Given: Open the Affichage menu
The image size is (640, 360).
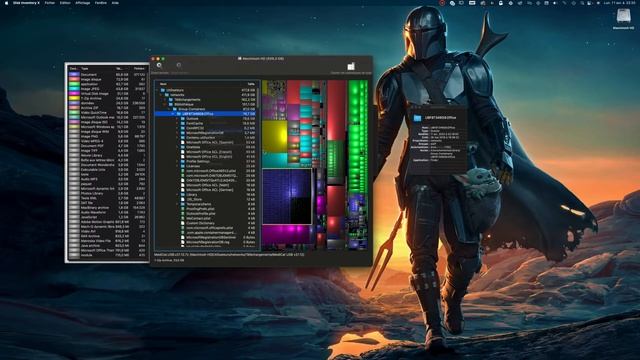Looking at the screenshot, I should coord(83,3).
